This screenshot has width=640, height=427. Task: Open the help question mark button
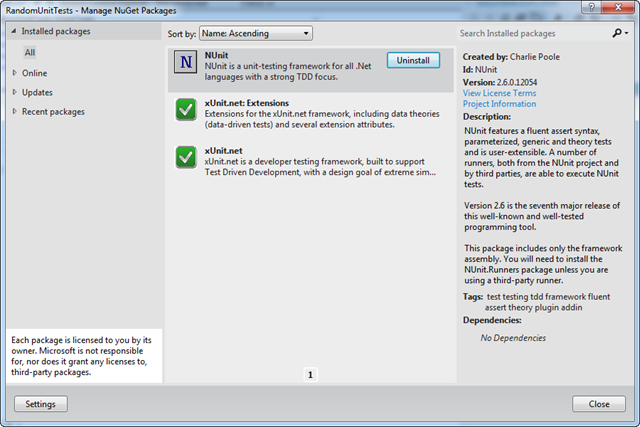[592, 7]
